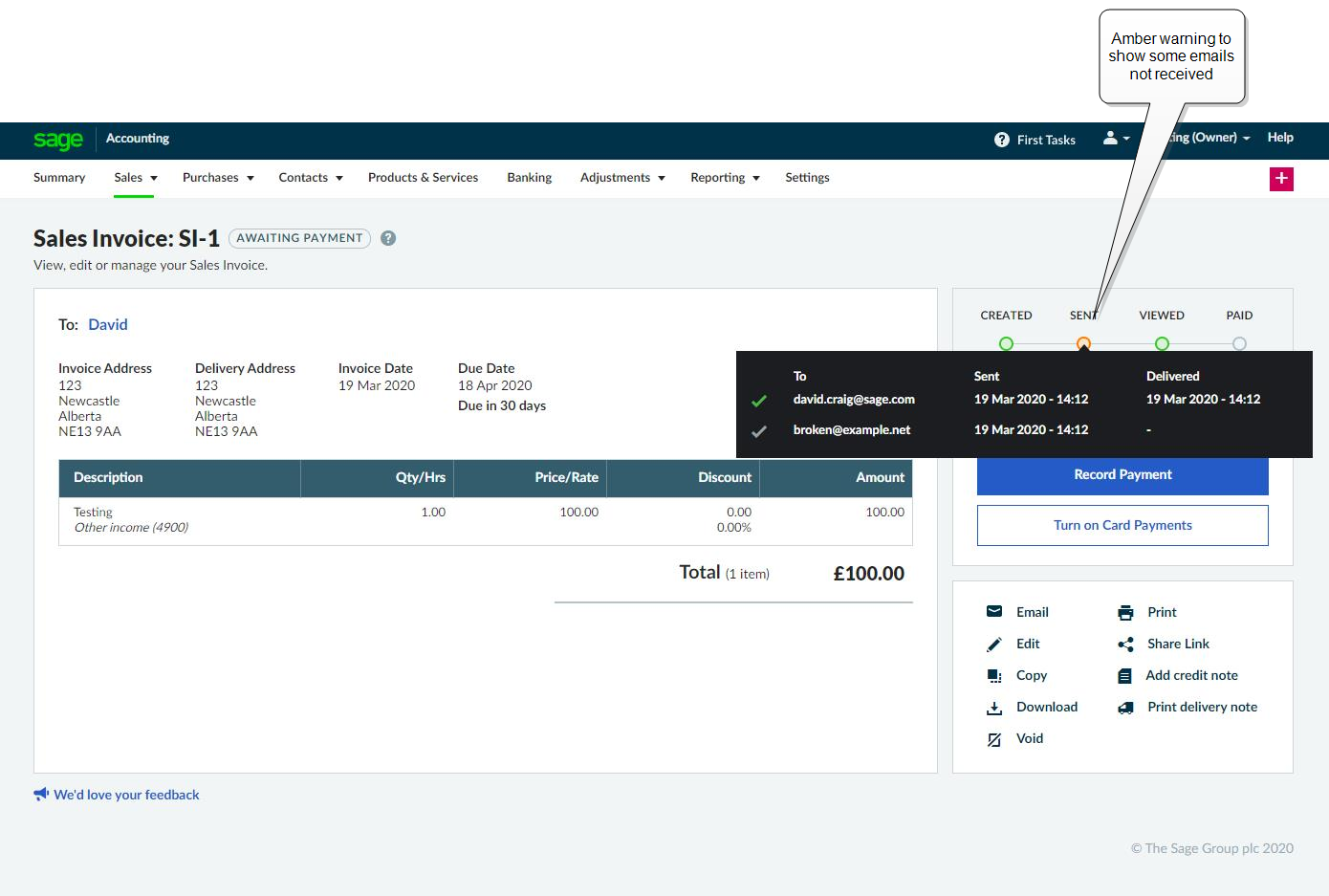
Task: Expand the Sales dropdown menu
Action: point(135,178)
